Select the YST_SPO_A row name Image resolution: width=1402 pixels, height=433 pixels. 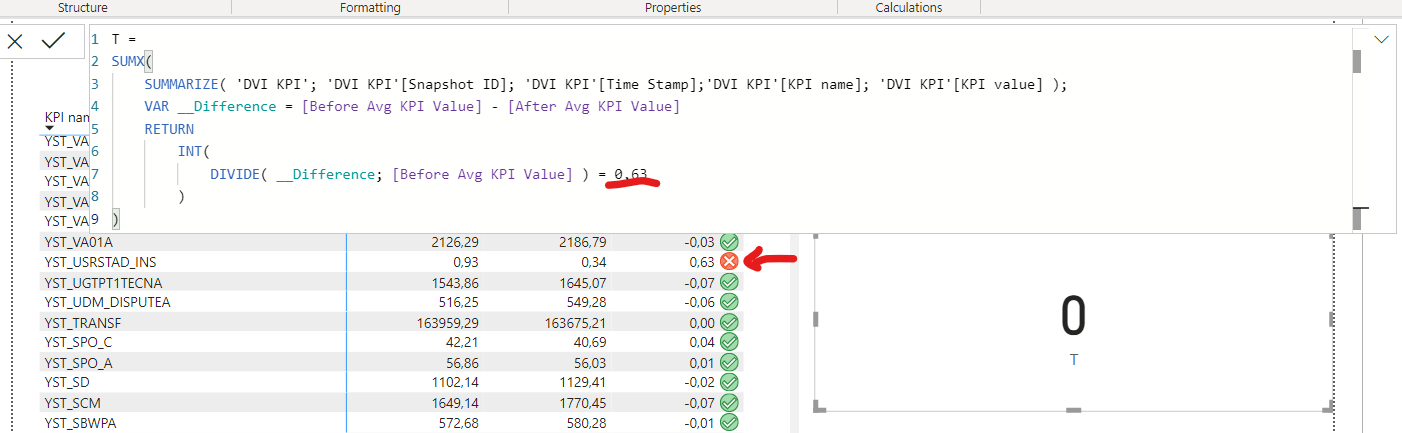[78, 362]
